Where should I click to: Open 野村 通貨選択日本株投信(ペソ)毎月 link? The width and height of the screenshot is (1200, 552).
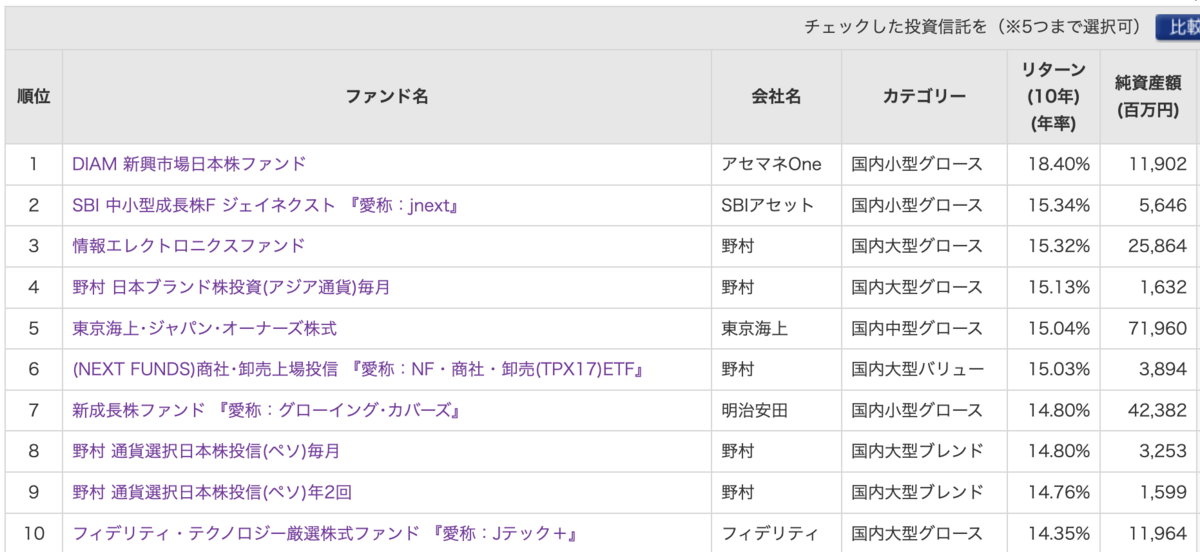[206, 451]
